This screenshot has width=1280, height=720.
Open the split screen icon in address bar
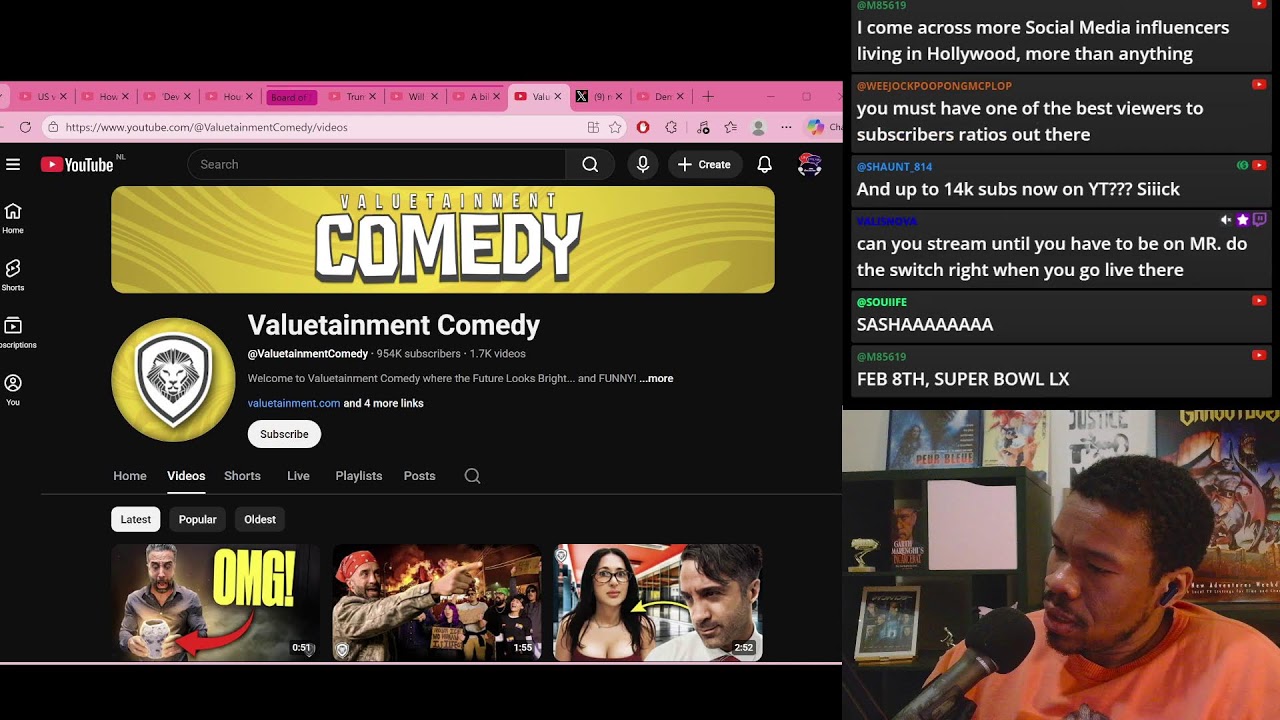593,127
